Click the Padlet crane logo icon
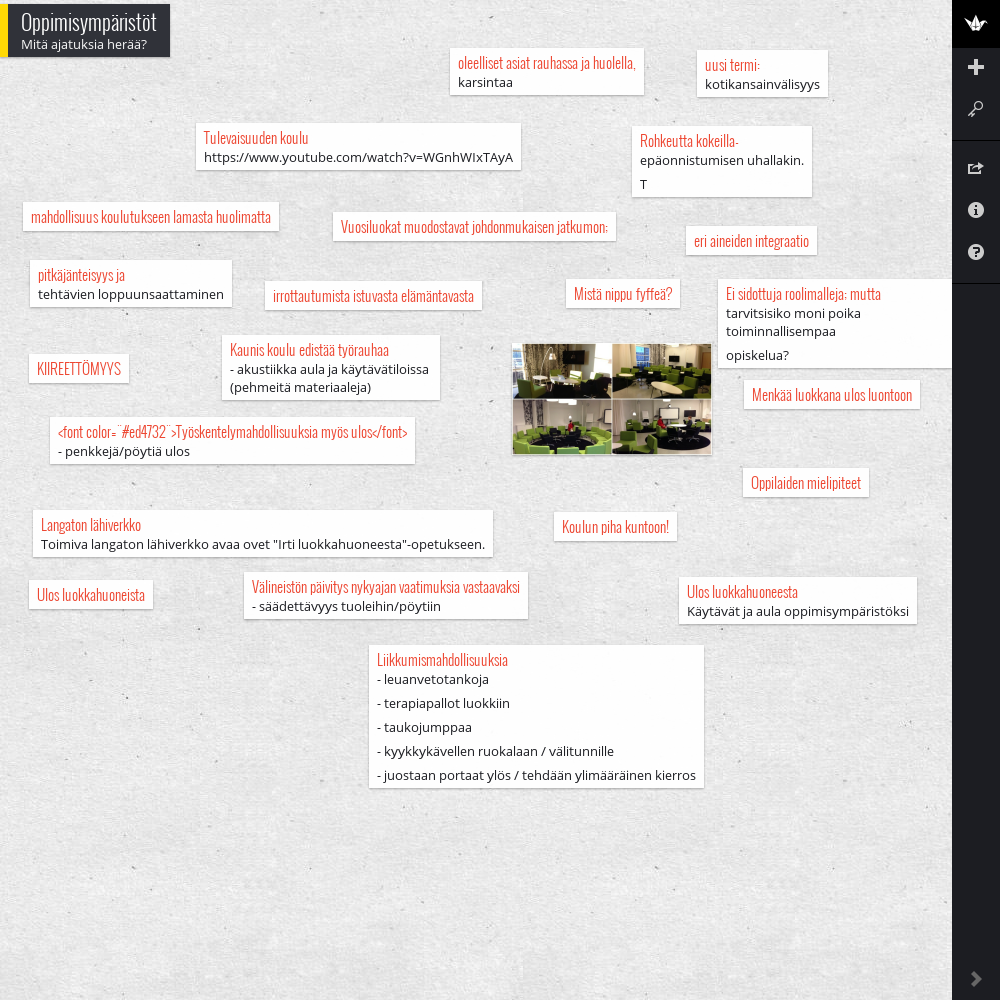The width and height of the screenshot is (1000, 1000). [x=976, y=24]
